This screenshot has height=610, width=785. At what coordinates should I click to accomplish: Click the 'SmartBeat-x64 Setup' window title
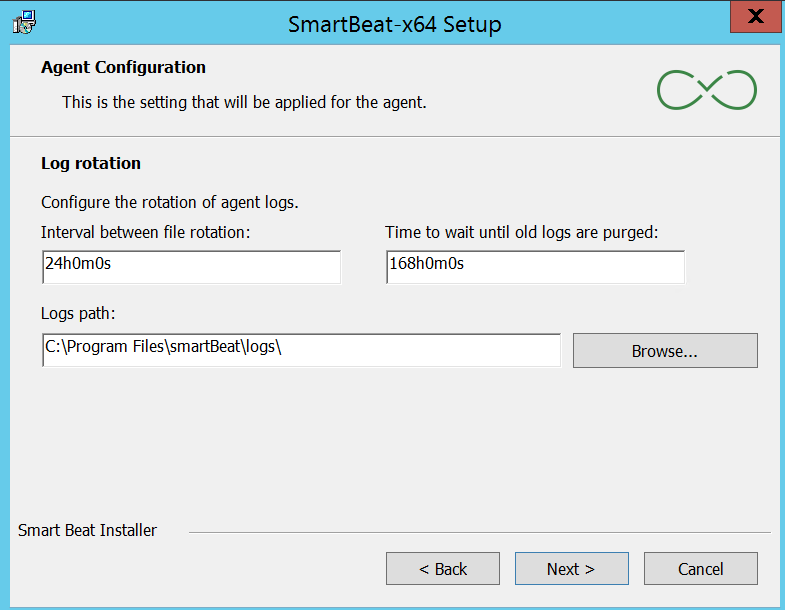click(x=395, y=24)
